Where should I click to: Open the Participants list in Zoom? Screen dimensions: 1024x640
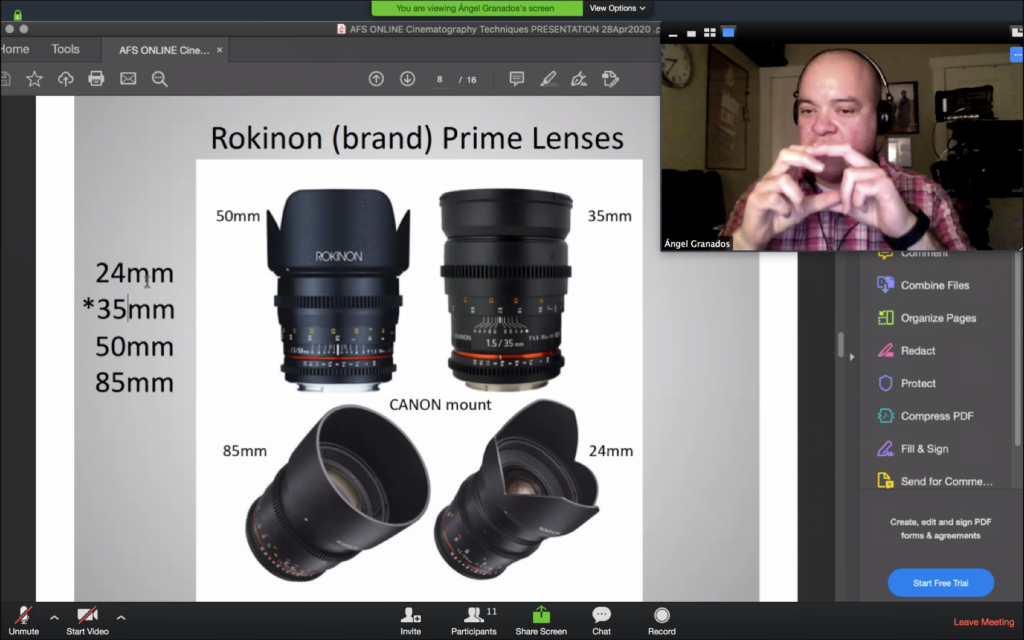[x=474, y=621]
